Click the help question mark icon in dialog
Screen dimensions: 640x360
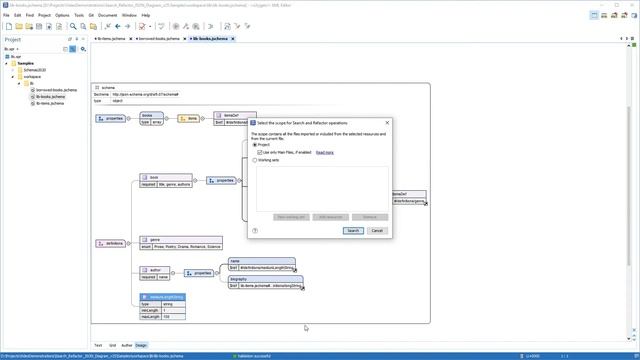[x=255, y=231]
